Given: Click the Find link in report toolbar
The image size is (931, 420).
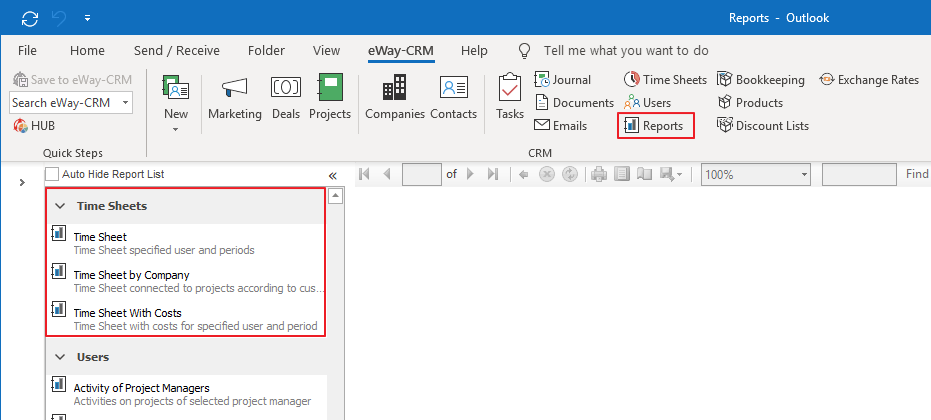Looking at the screenshot, I should pos(917,174).
